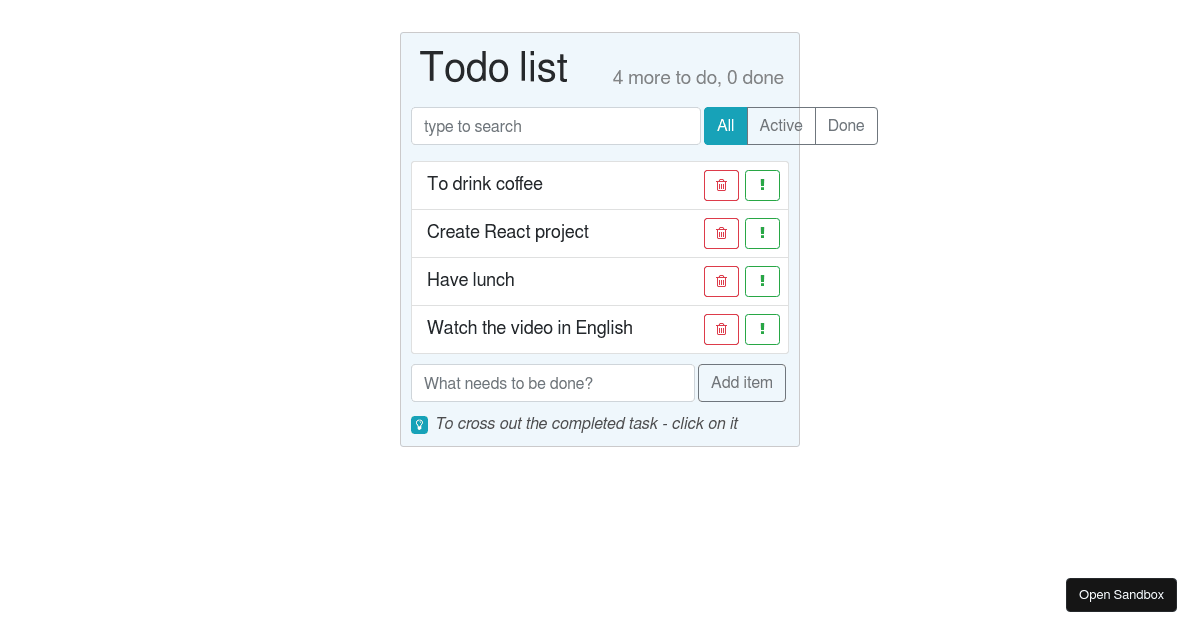Mark 'Have lunch' important via exclamation icon
1200x630 pixels.
pos(762,281)
